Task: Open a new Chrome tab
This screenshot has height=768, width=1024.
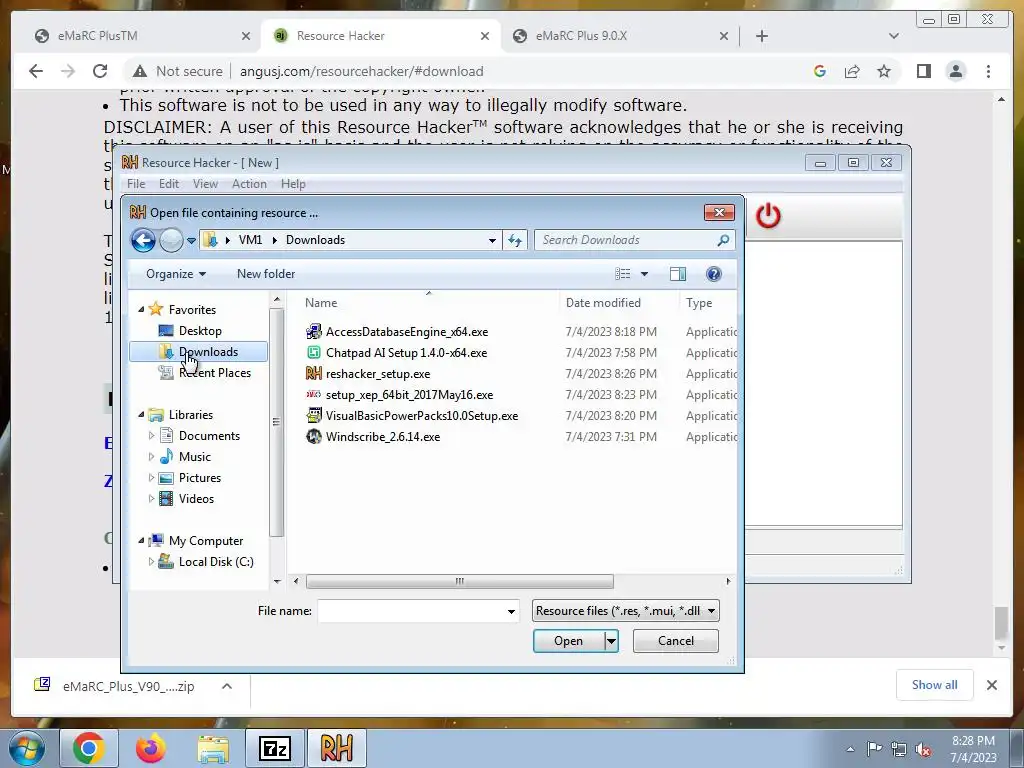Action: point(761,36)
